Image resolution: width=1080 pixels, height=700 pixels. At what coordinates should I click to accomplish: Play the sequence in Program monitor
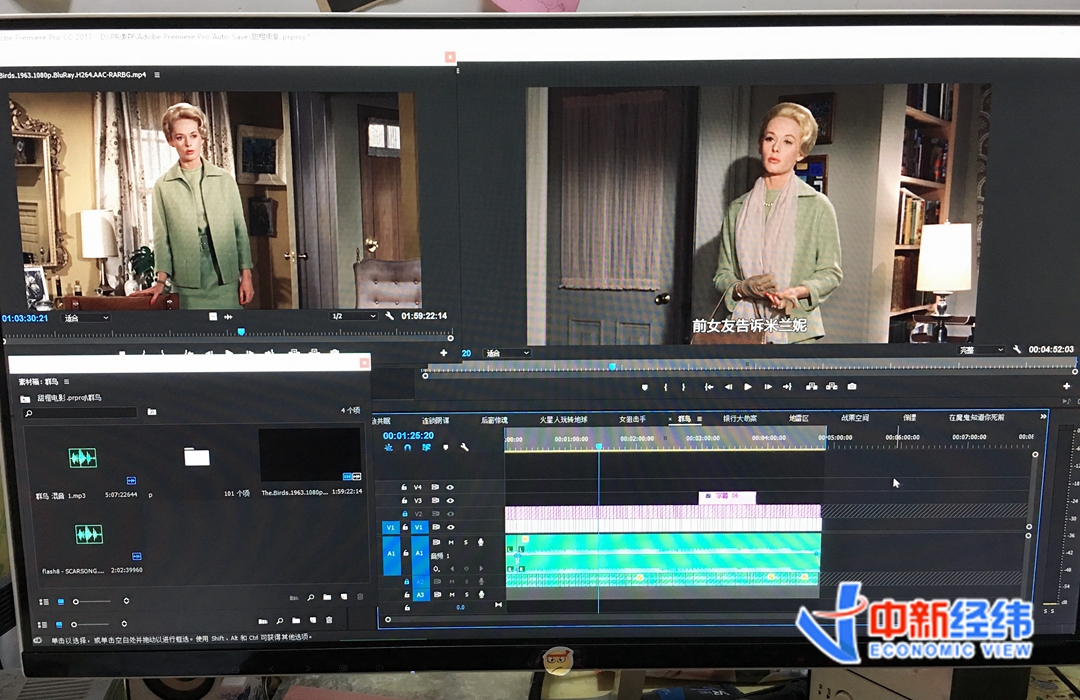click(748, 387)
